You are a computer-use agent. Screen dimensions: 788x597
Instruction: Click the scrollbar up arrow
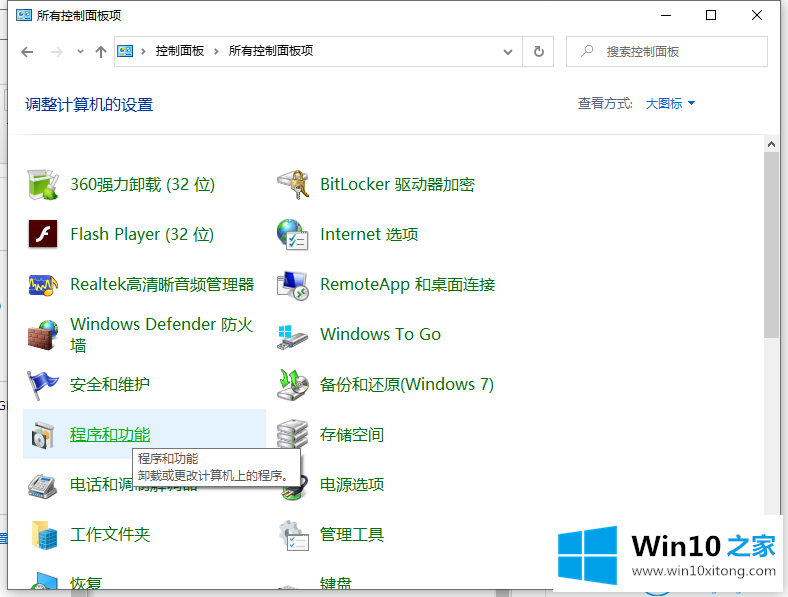[x=771, y=144]
